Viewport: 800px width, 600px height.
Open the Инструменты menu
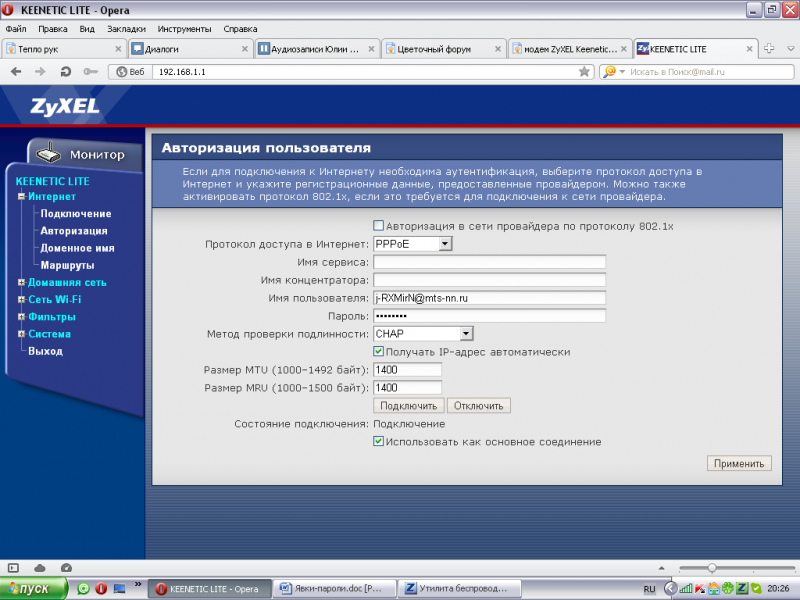[x=184, y=29]
